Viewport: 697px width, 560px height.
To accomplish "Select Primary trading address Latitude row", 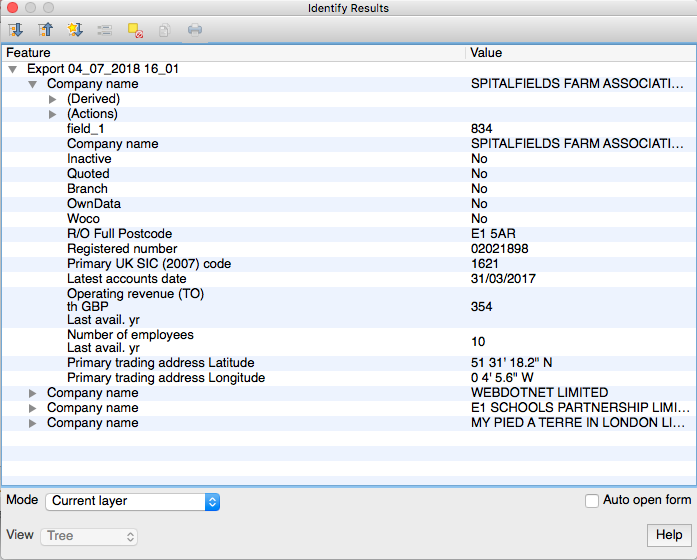I will tap(349, 363).
